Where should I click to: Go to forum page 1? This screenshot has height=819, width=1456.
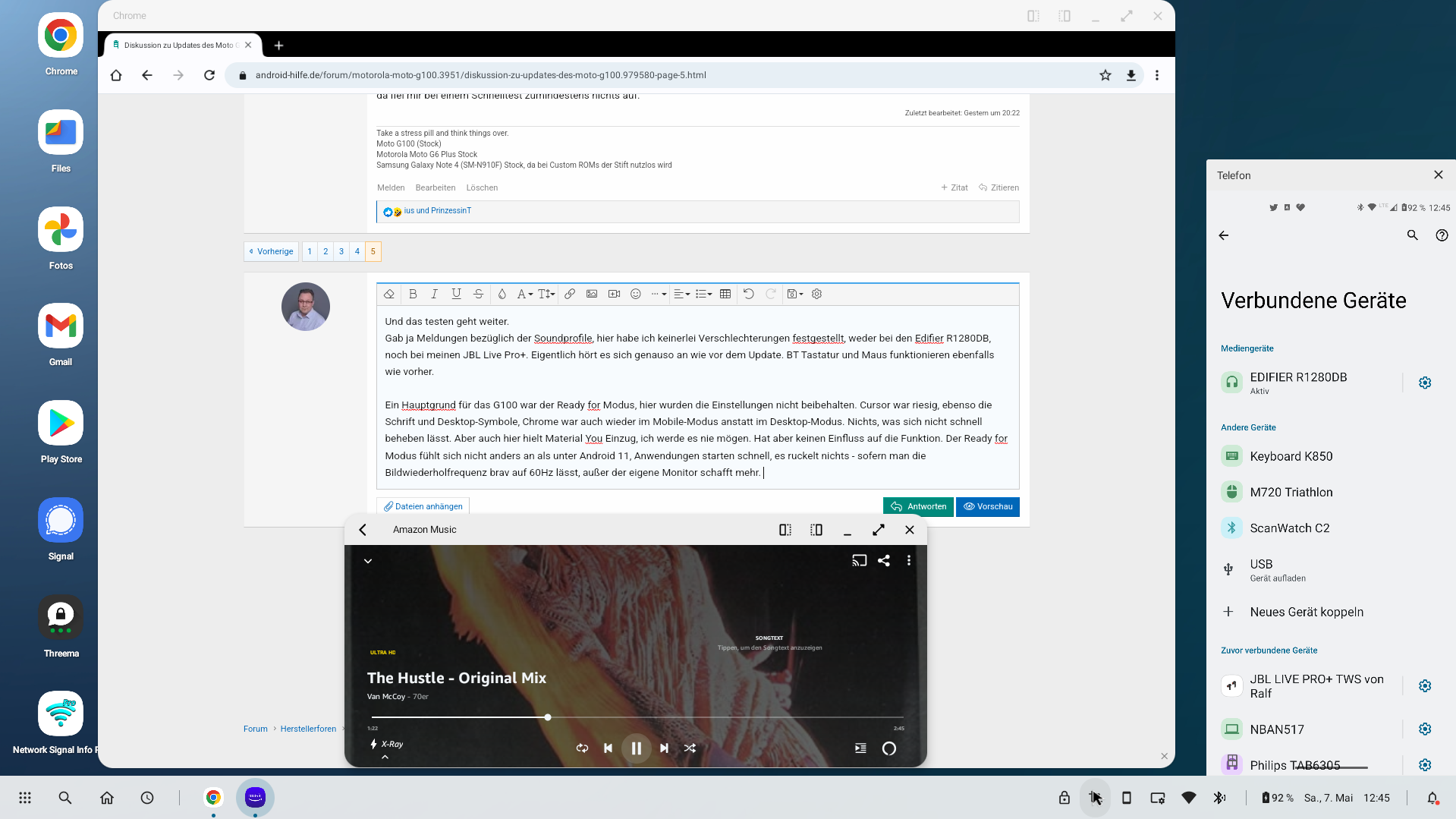point(310,252)
